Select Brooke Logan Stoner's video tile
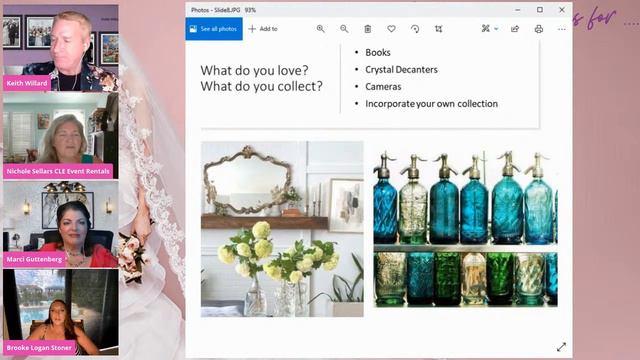The width and height of the screenshot is (640, 360). click(x=61, y=312)
